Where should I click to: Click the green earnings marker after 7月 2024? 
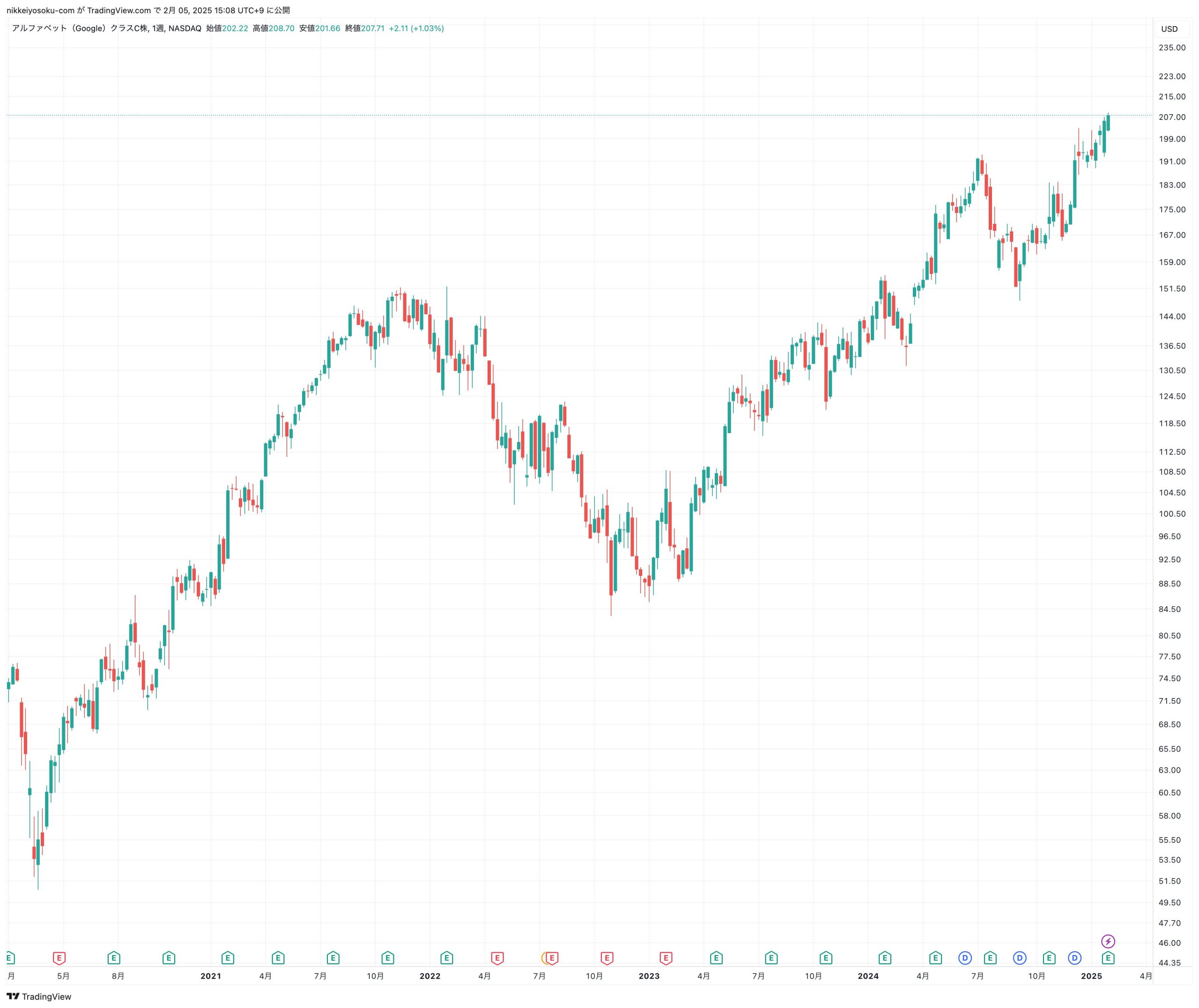pos(991,958)
